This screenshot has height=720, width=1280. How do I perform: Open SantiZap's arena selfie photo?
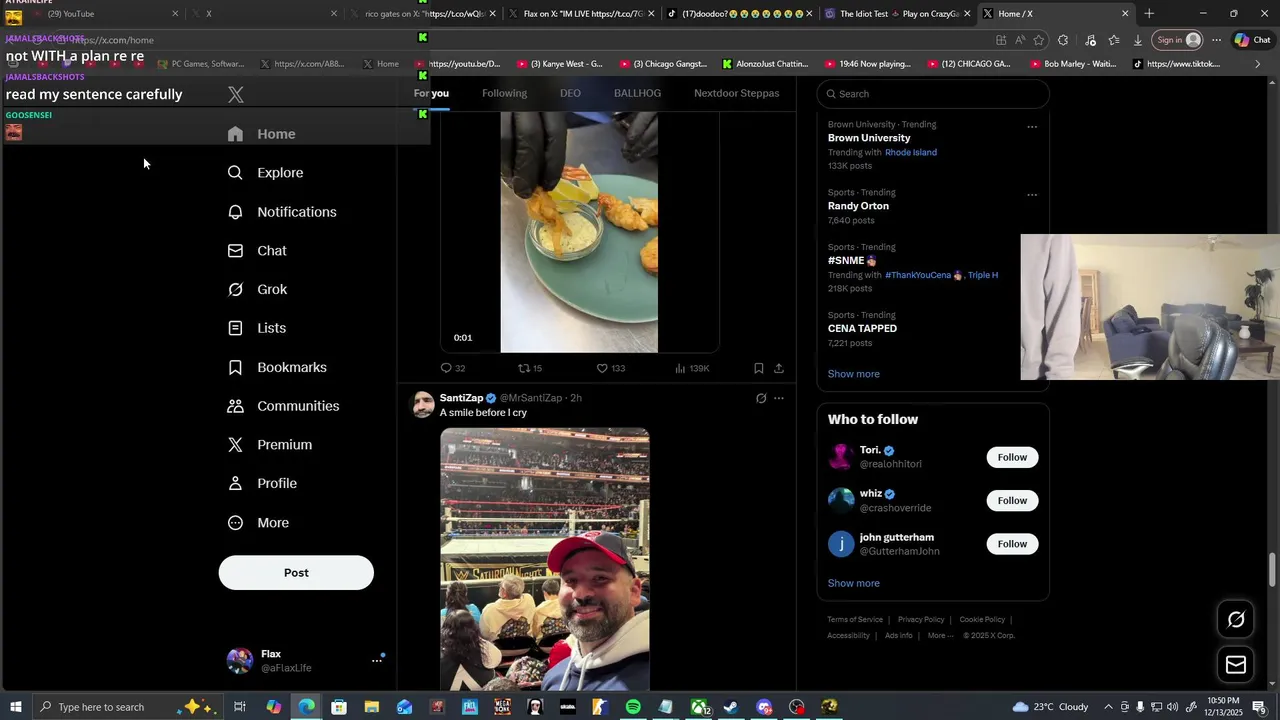545,559
